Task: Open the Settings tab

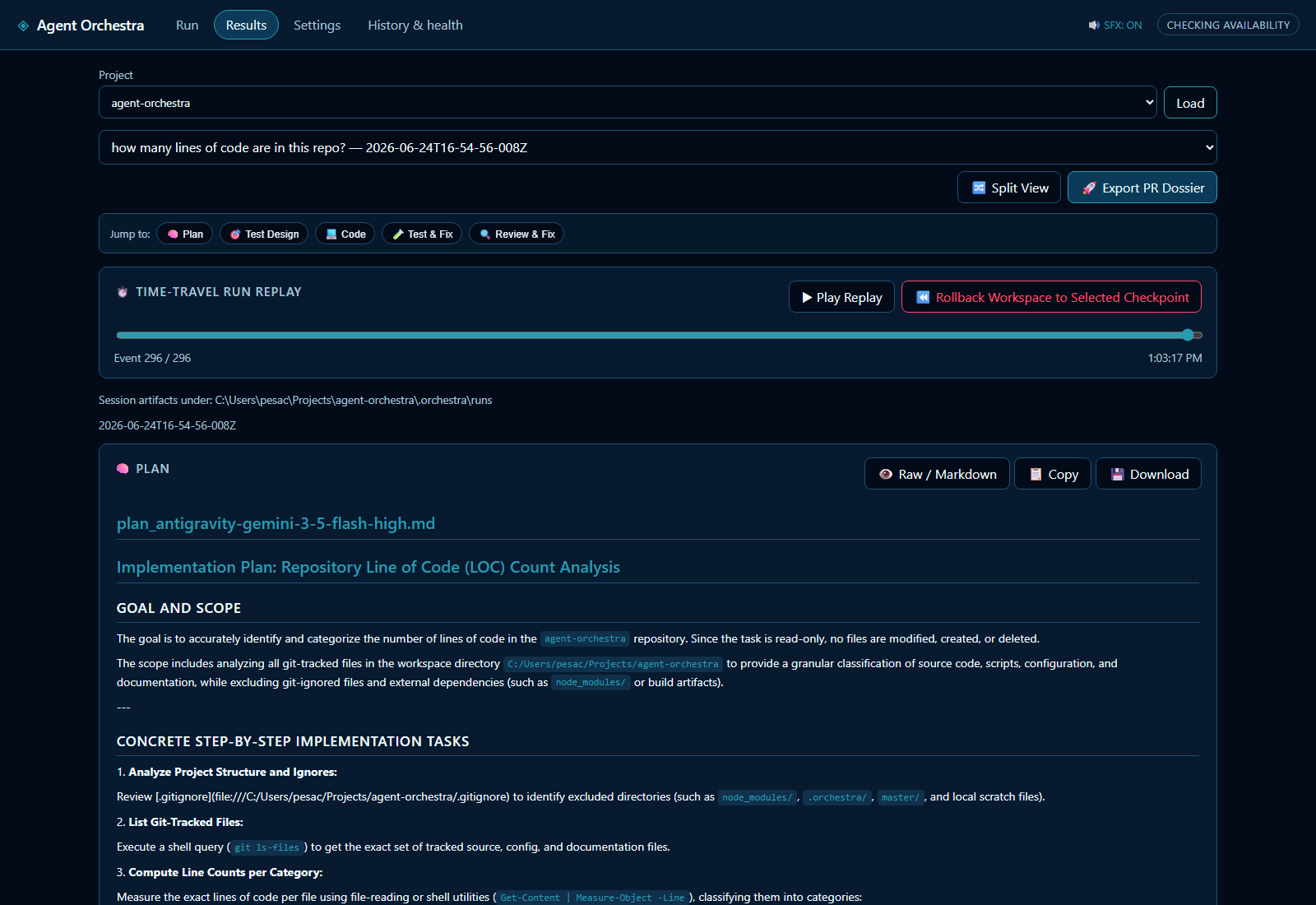Action: pos(317,25)
